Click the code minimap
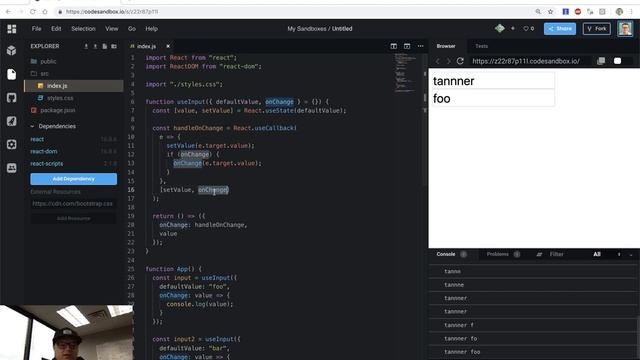Viewport: 640px width, 360px height. click(x=406, y=73)
